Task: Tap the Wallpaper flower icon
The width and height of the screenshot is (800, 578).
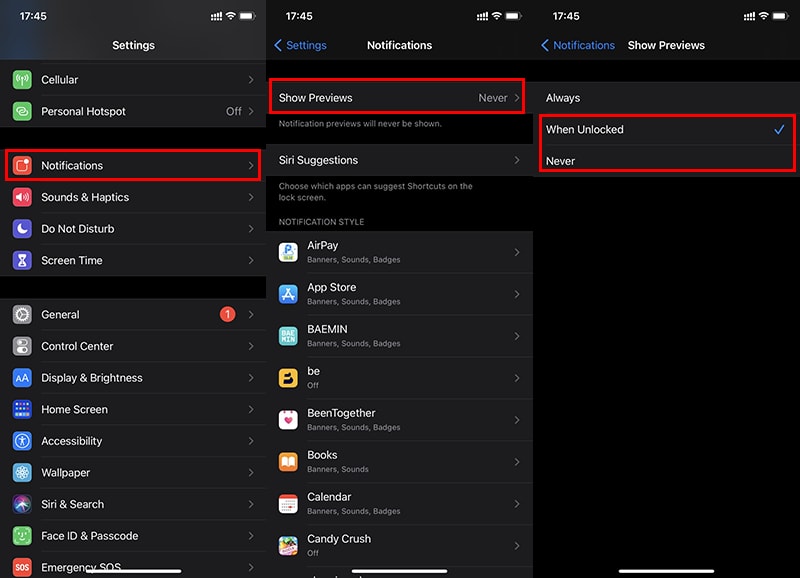Action: coord(22,472)
